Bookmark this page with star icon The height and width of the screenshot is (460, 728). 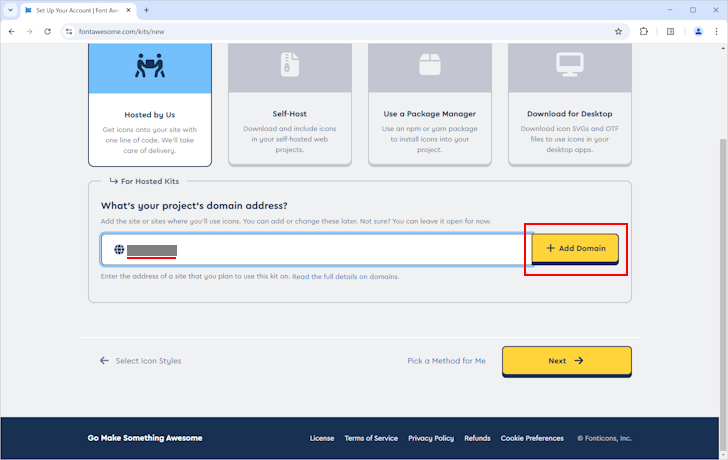coord(619,31)
